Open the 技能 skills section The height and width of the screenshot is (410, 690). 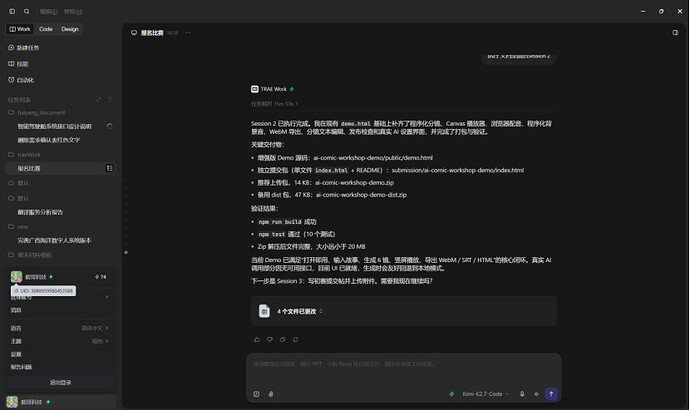coord(18,64)
